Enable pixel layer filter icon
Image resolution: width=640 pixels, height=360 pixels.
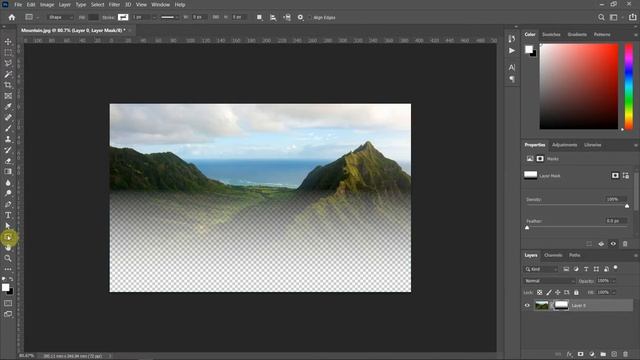pyautogui.click(x=566, y=269)
